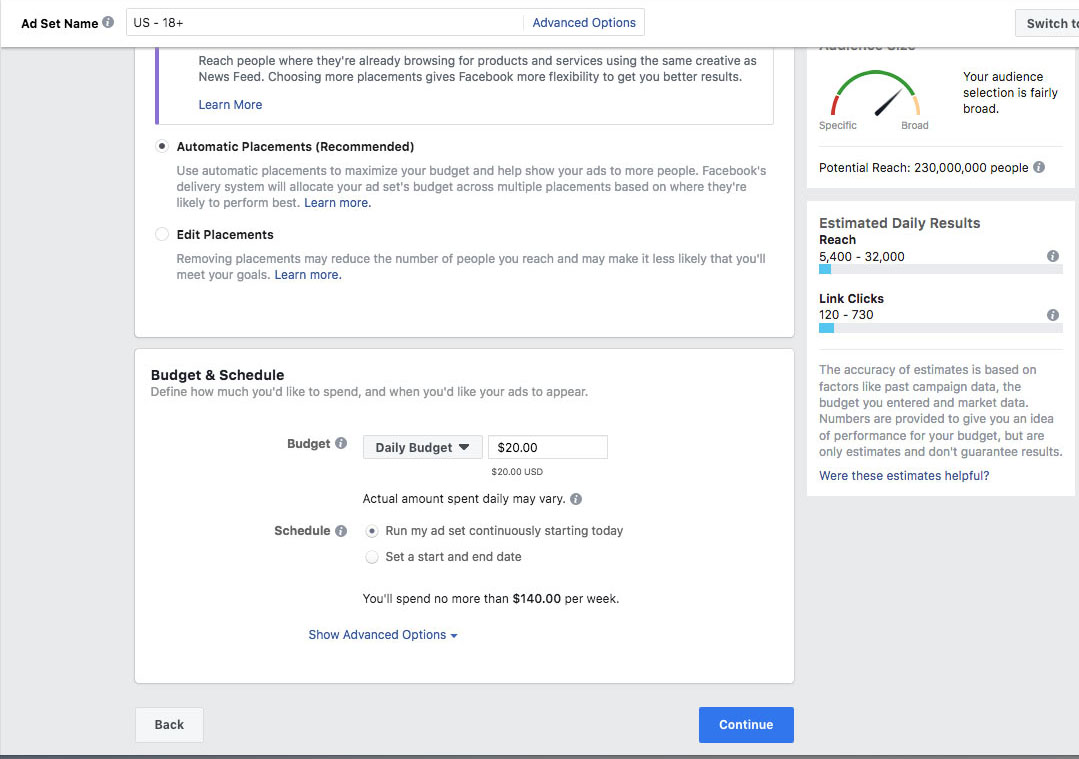
Task: Open Advanced Options for ad set name
Action: click(584, 22)
